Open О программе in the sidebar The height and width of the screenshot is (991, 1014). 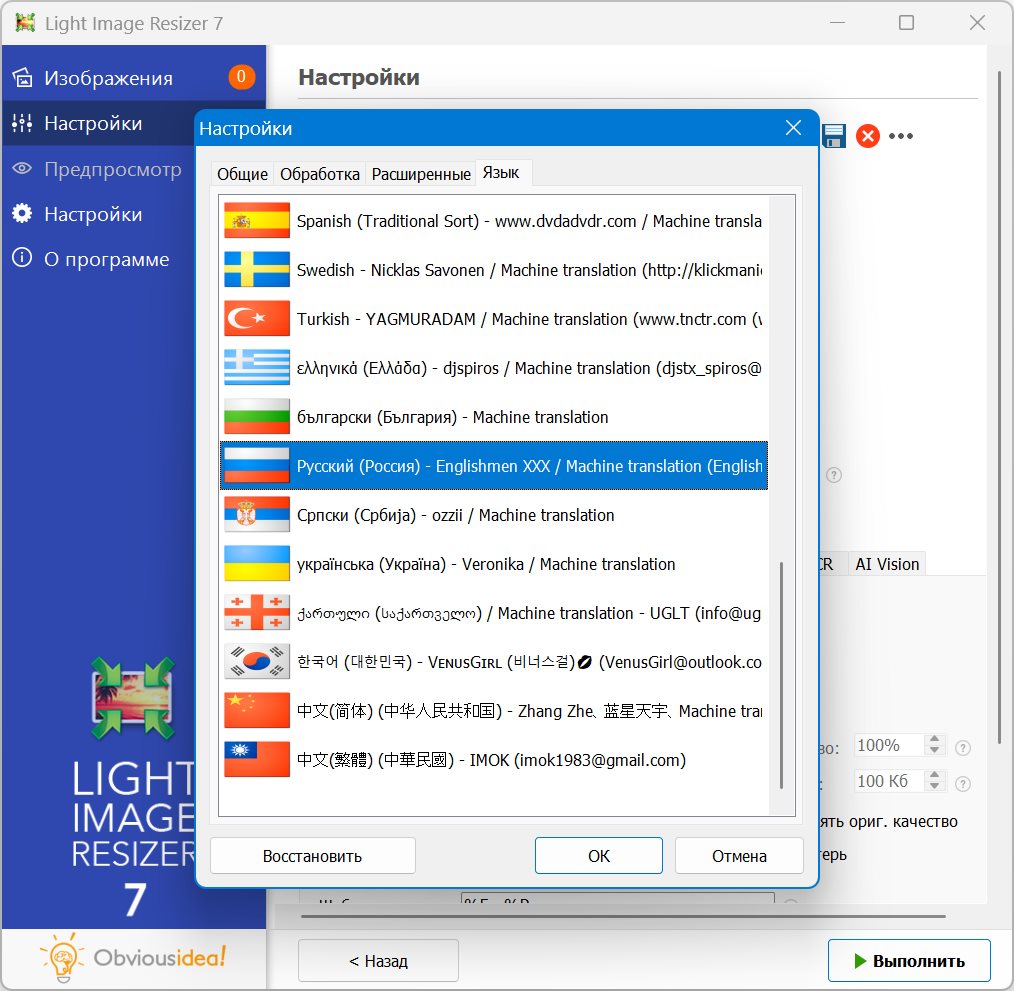pos(106,259)
